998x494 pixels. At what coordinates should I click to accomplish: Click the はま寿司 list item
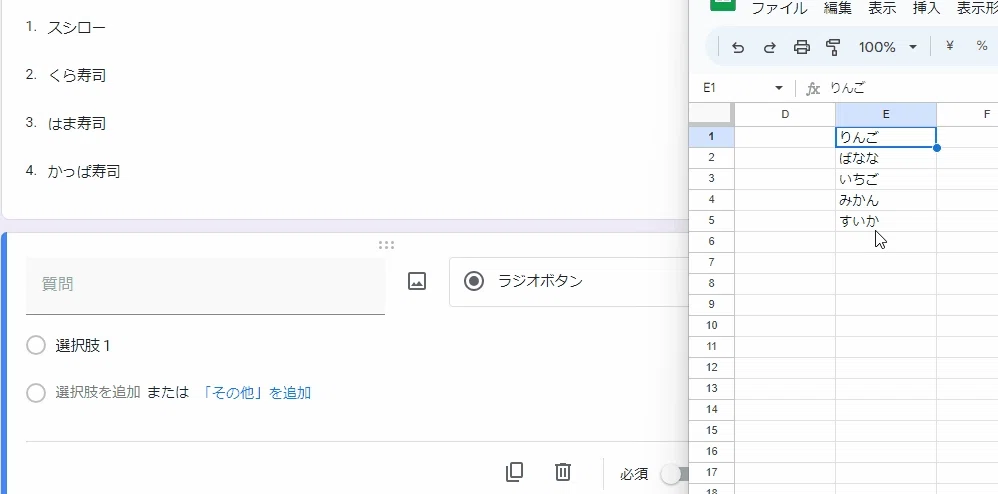pyautogui.click(x=76, y=123)
